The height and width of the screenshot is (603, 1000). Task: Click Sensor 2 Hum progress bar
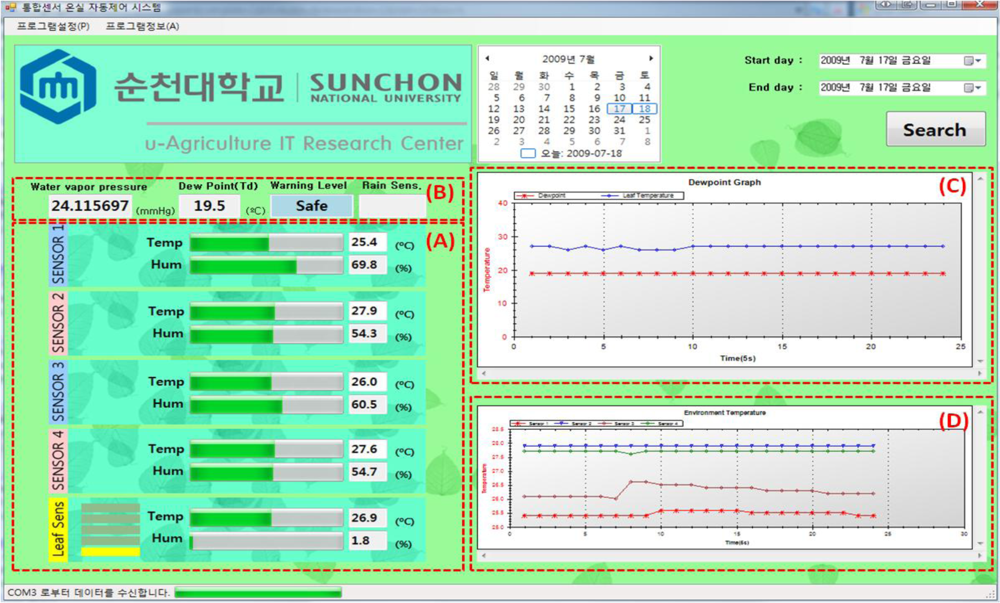point(267,335)
